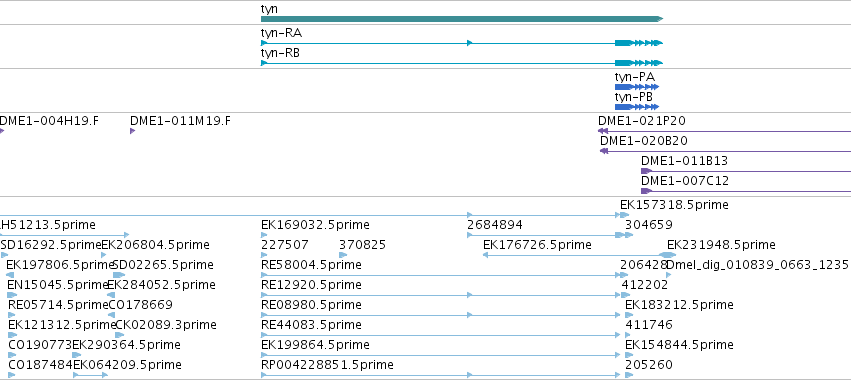Select the tyn-PB protein glyph

(637, 107)
